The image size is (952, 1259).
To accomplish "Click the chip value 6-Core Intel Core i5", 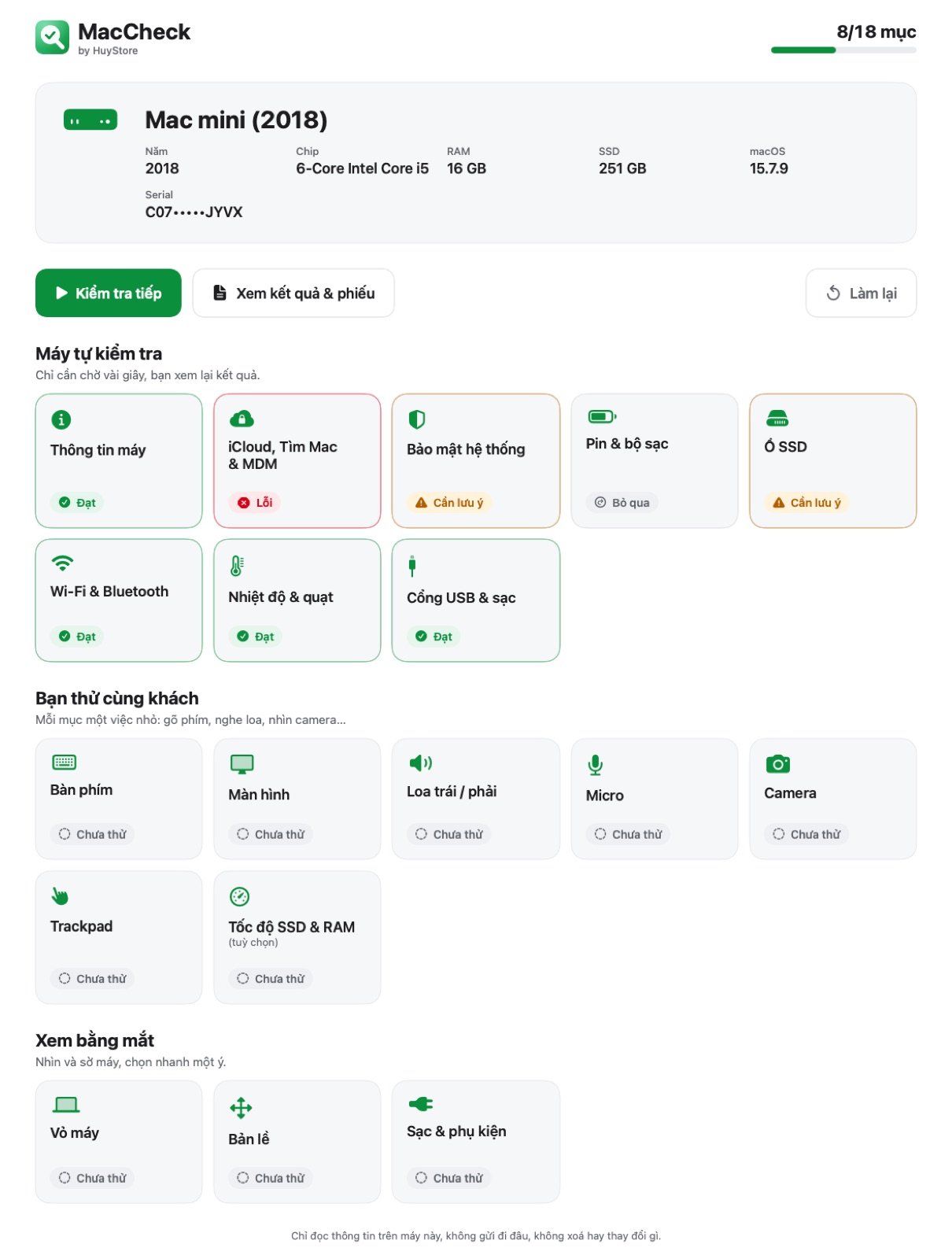I will 363,168.
